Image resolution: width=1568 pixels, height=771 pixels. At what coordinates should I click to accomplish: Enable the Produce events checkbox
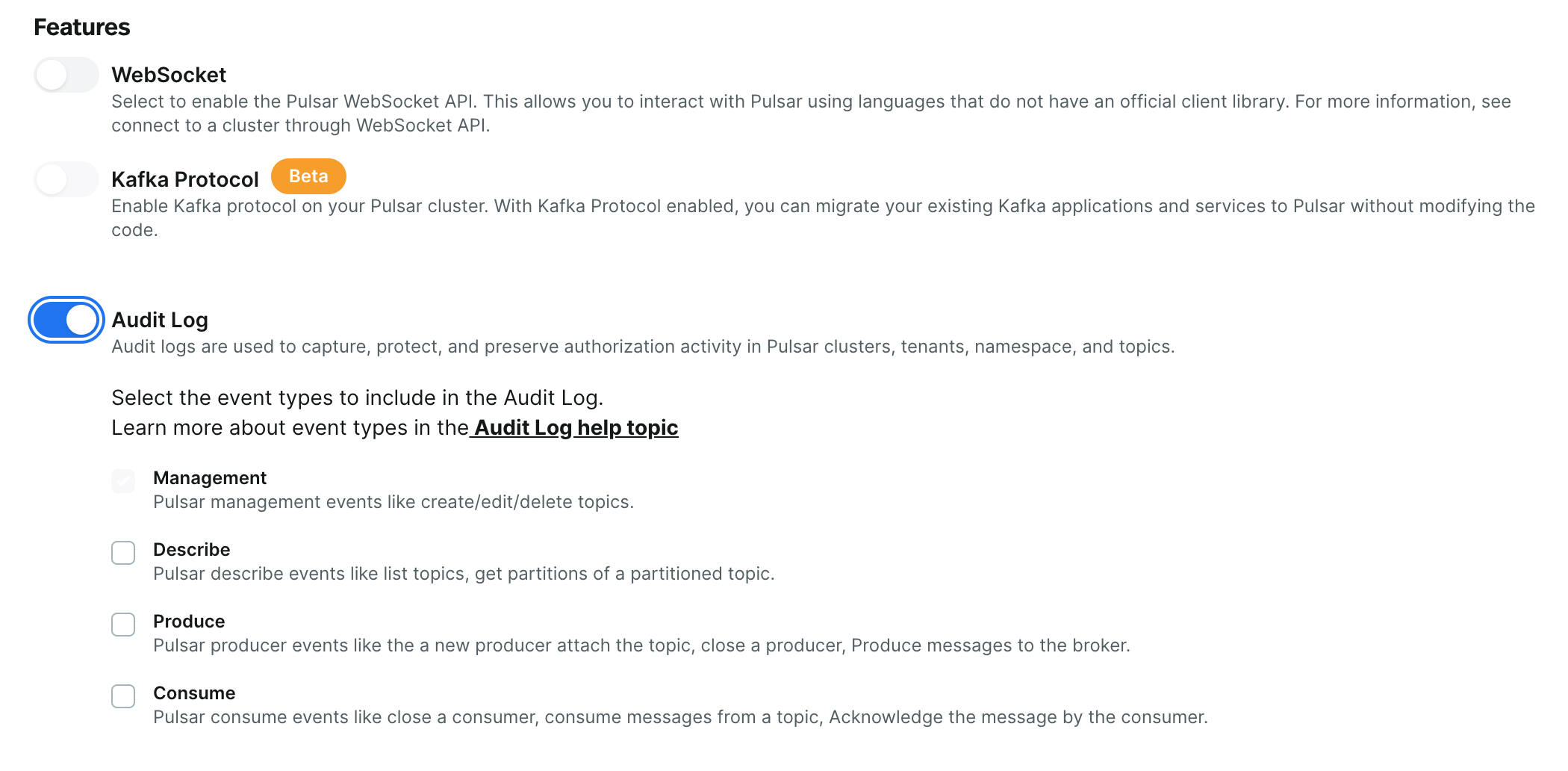[123, 625]
